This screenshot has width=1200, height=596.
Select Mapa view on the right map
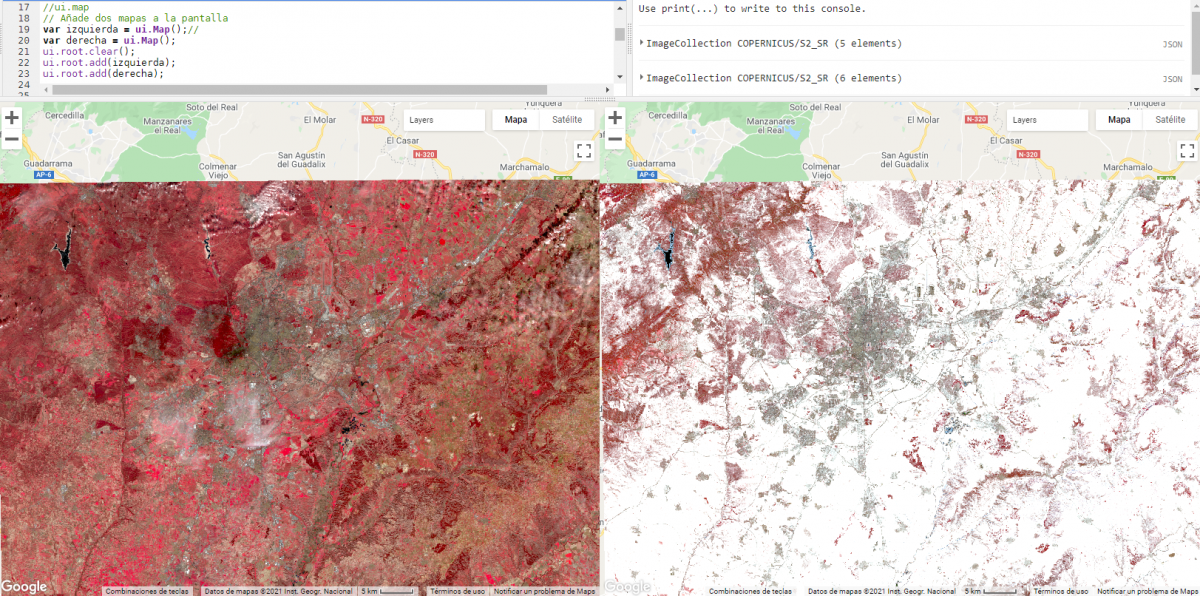[1117, 119]
